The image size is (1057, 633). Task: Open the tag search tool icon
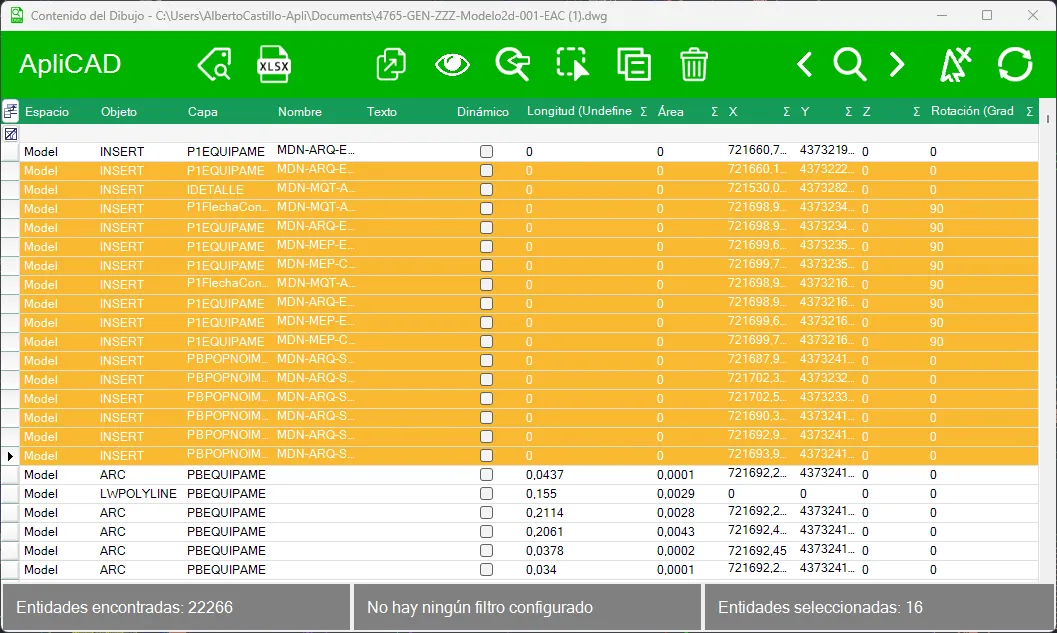(x=215, y=65)
